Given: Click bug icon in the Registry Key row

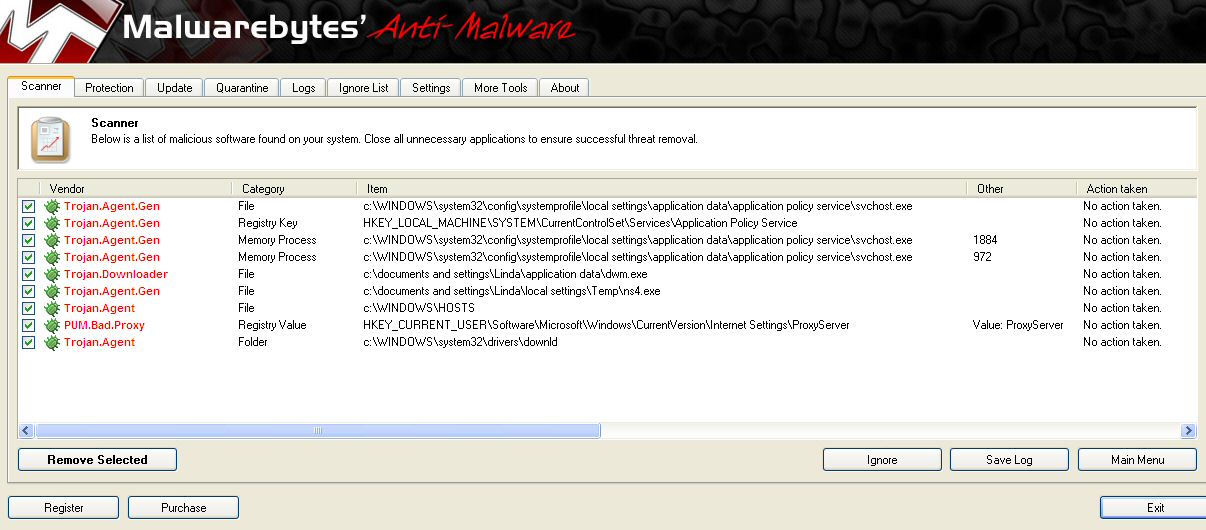Looking at the screenshot, I should pyautogui.click(x=52, y=223).
